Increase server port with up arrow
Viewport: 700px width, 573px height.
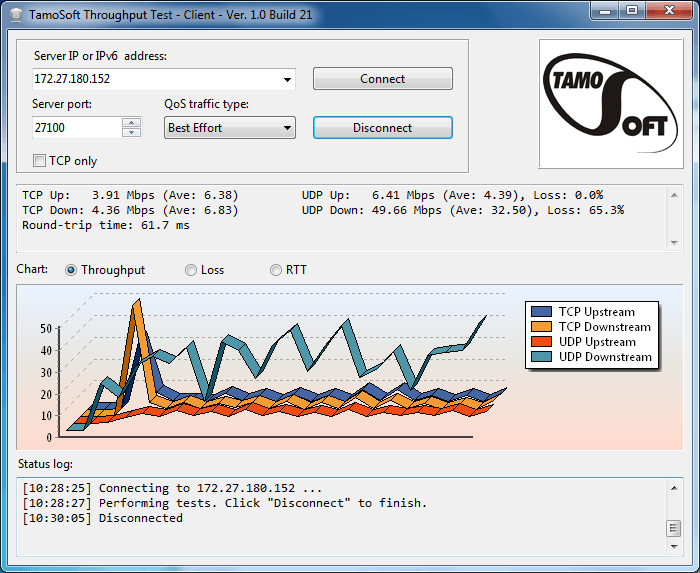pyautogui.click(x=131, y=122)
